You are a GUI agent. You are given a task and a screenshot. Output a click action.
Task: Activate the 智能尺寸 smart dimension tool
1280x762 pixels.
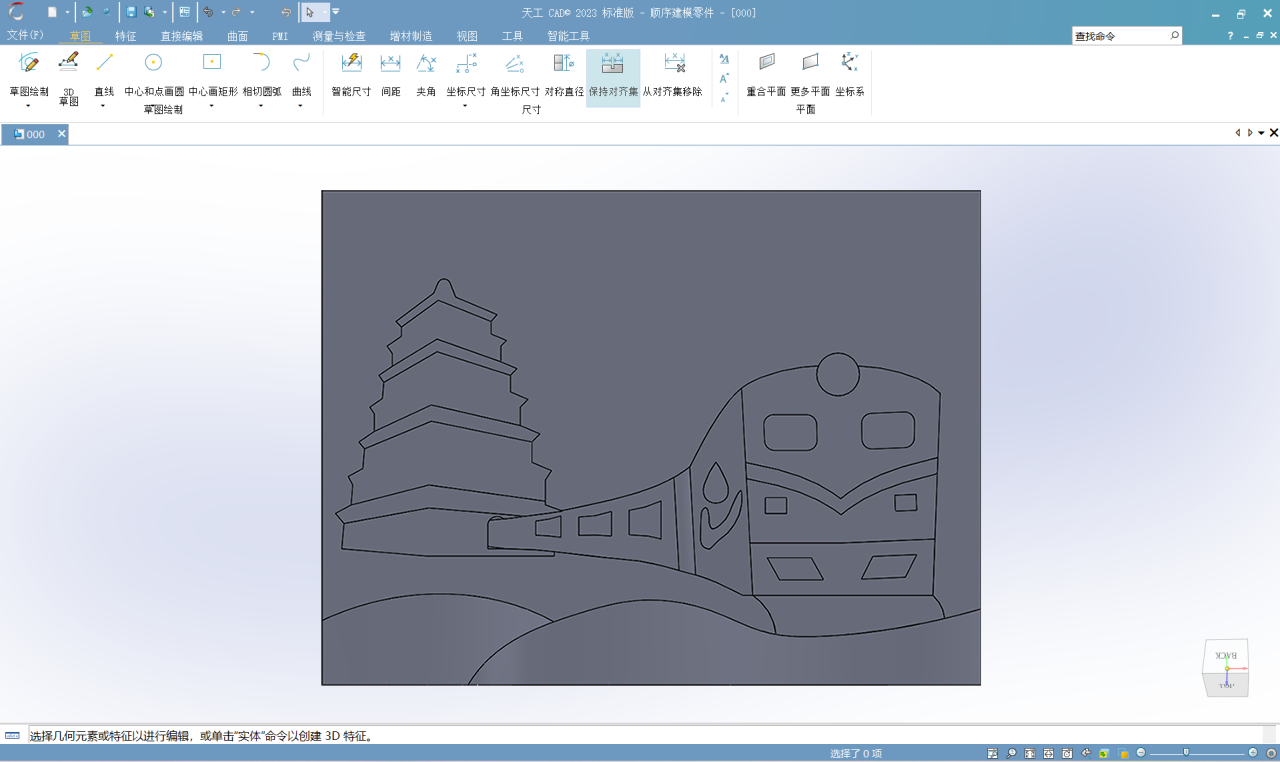point(351,74)
